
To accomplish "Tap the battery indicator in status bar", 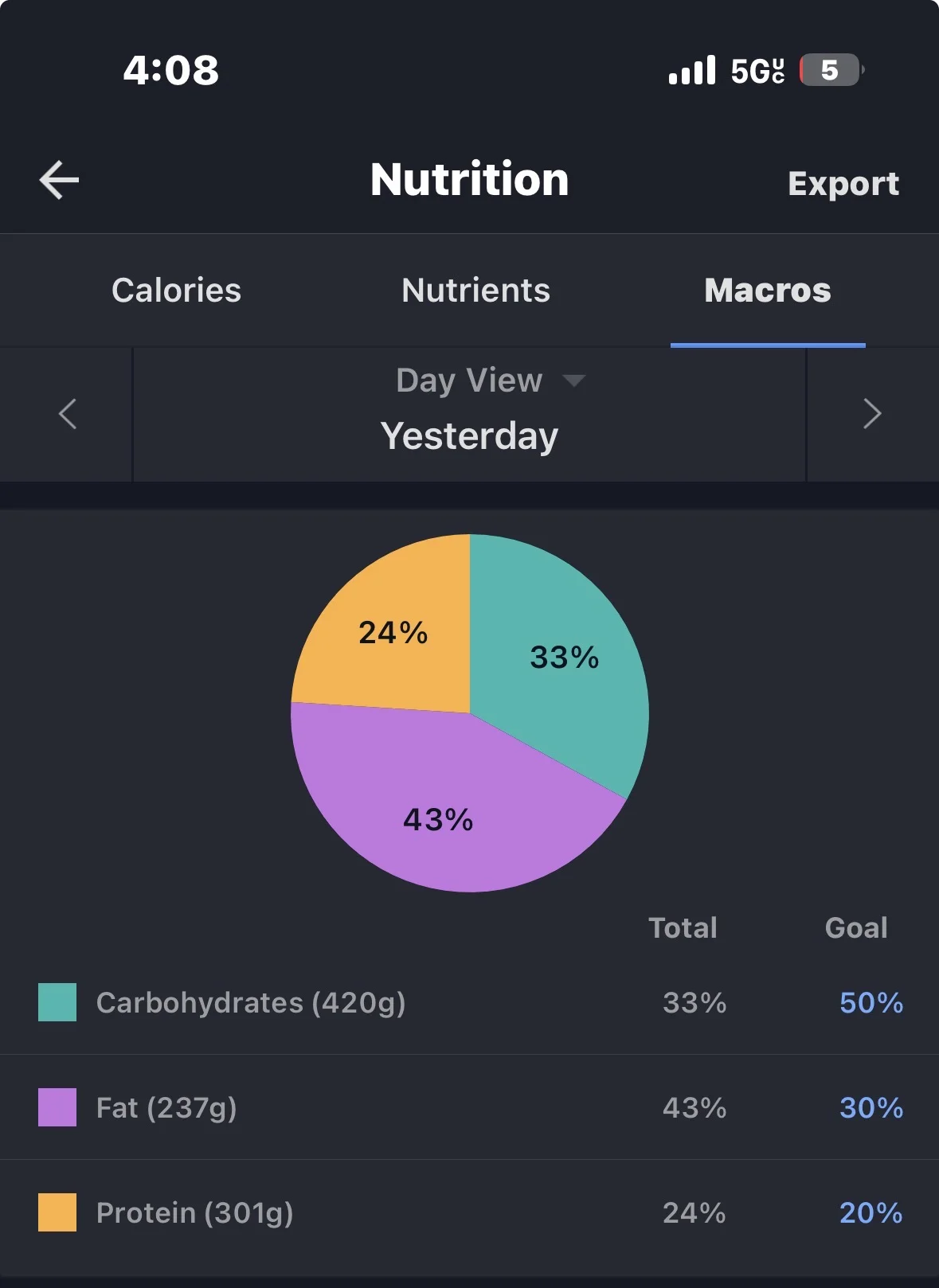I will tap(831, 70).
